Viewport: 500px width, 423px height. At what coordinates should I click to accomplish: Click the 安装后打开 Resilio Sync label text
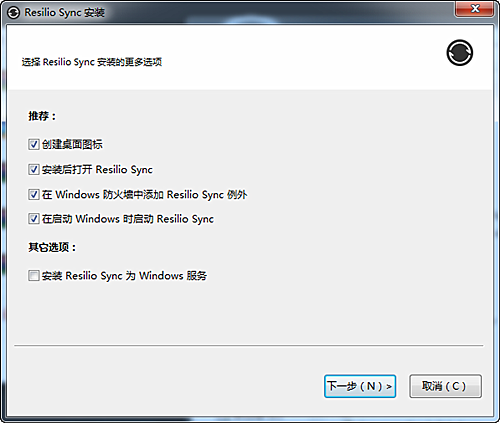pos(97,170)
